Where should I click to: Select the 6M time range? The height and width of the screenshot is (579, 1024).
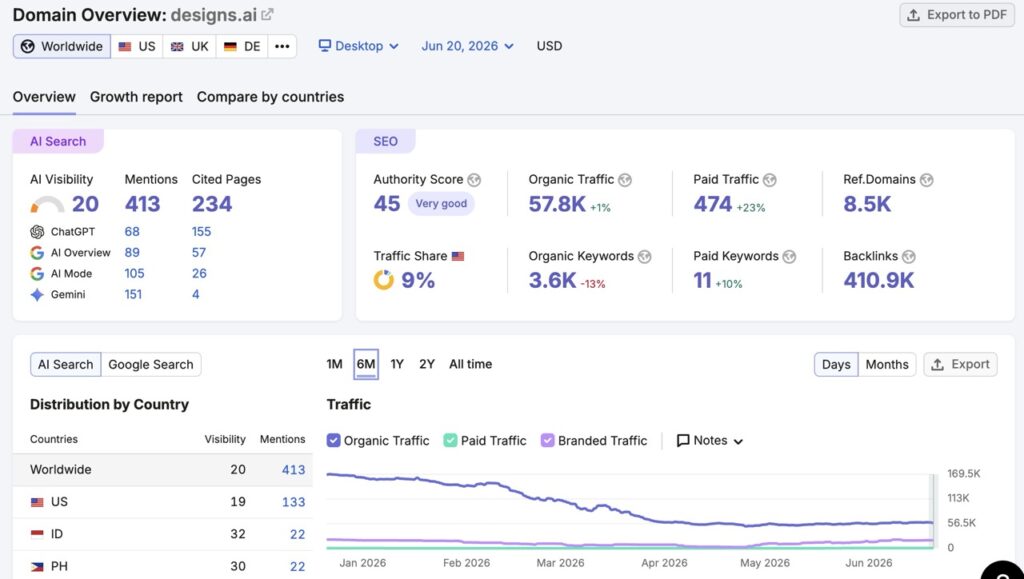366,364
